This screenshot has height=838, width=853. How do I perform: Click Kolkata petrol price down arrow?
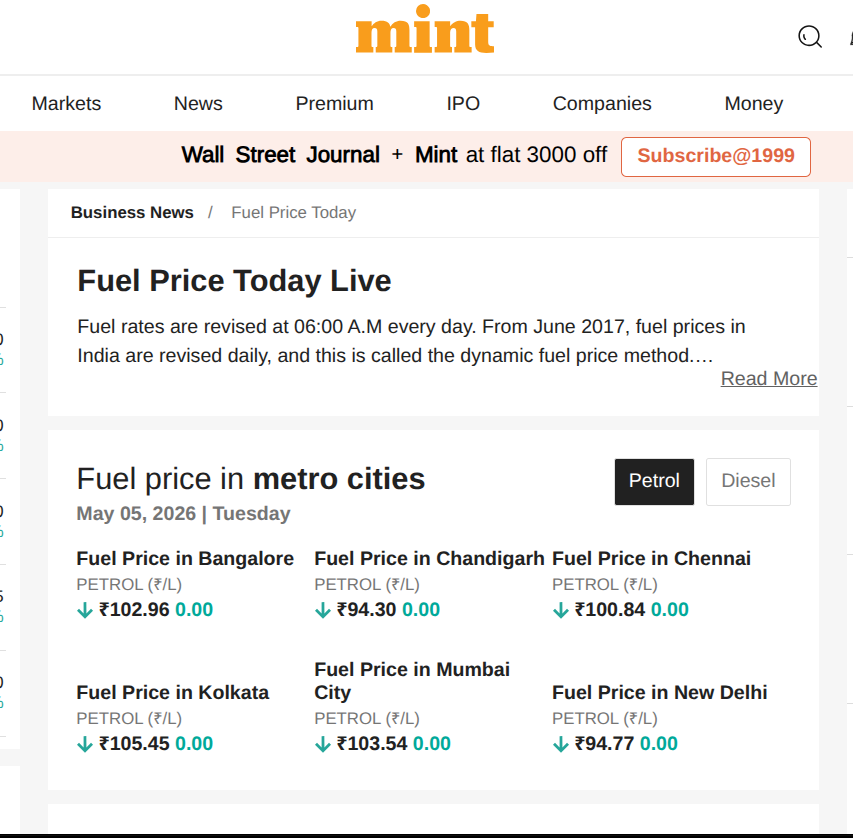[x=85, y=744]
